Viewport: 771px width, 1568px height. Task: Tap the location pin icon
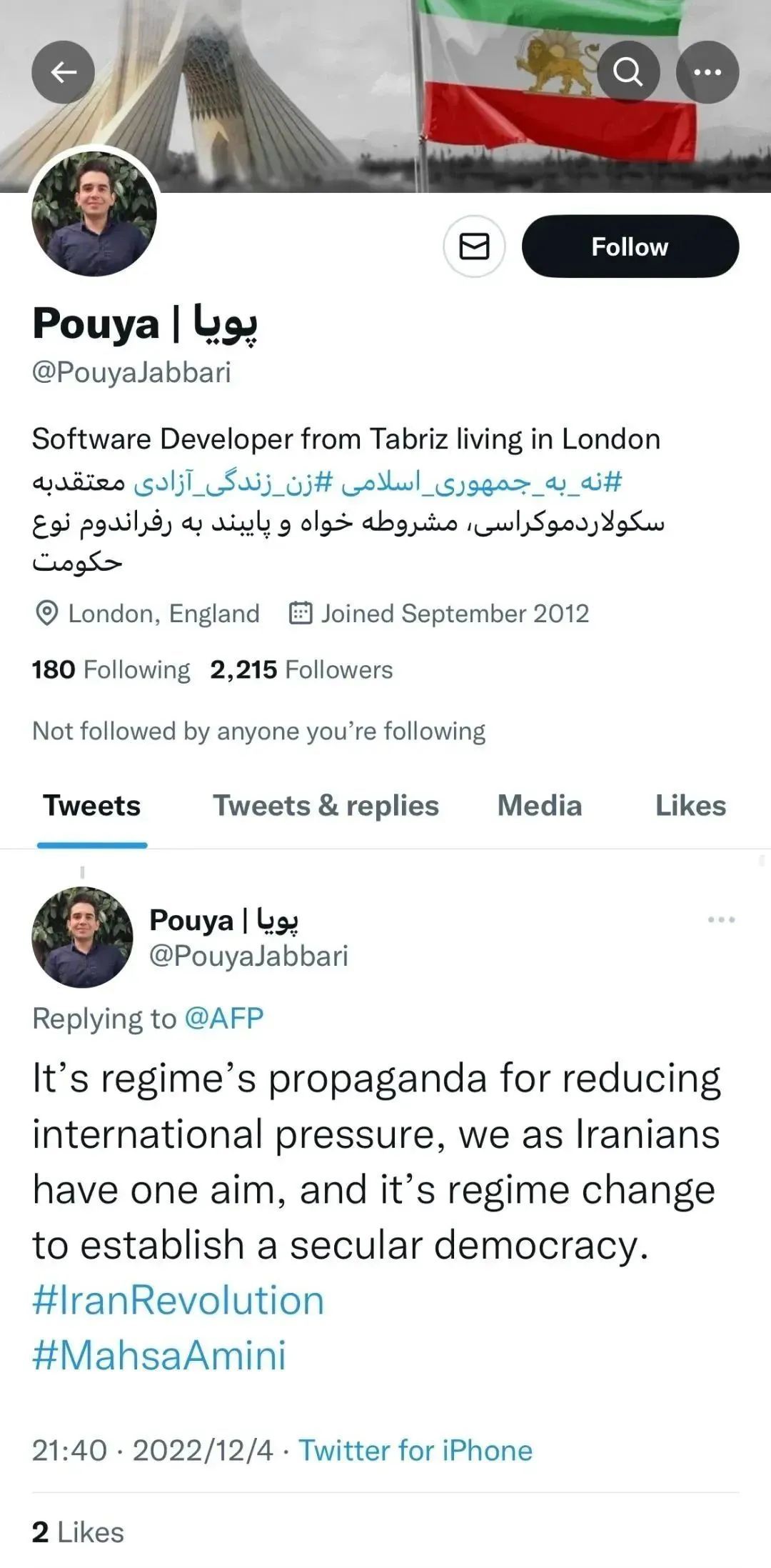coord(46,614)
